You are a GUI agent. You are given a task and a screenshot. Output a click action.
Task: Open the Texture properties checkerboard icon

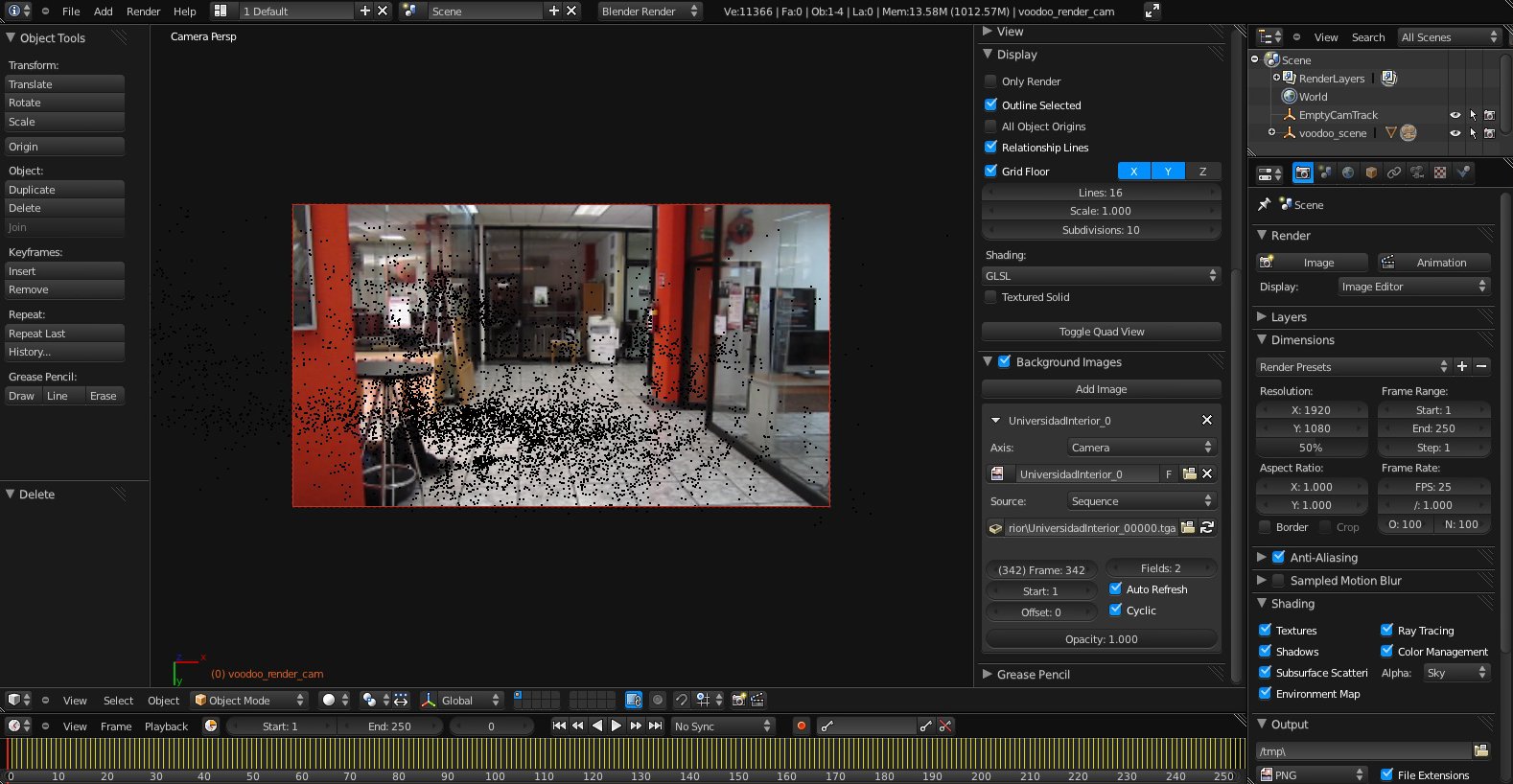1440,173
